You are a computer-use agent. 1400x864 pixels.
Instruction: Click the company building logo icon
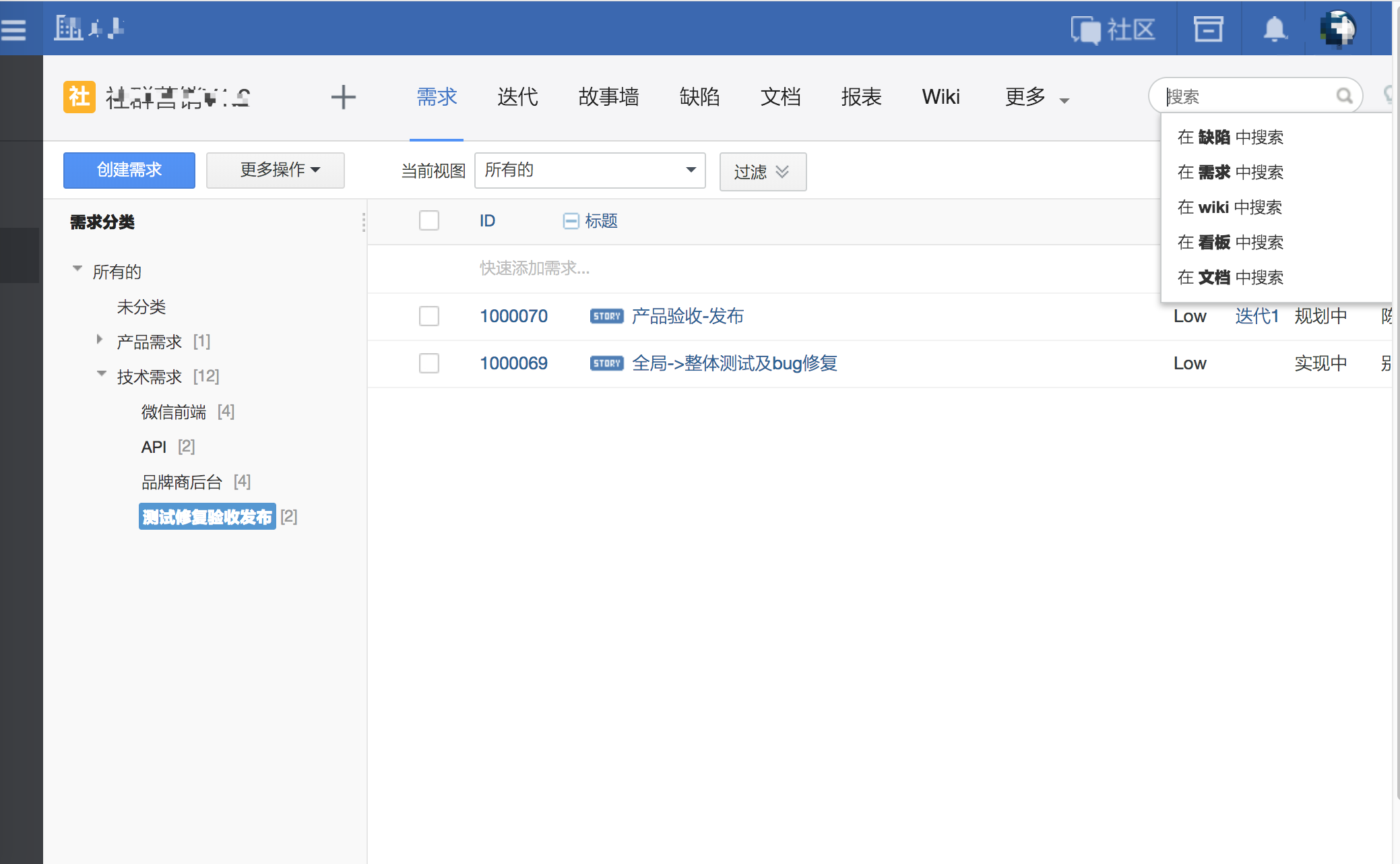coord(68,28)
